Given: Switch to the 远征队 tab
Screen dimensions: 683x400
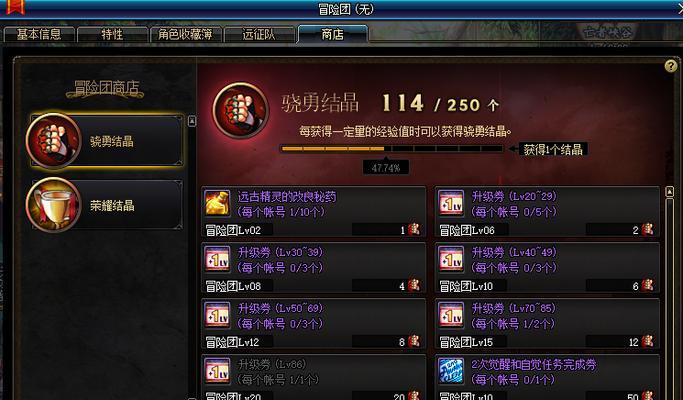Looking at the screenshot, I should pos(260,34).
